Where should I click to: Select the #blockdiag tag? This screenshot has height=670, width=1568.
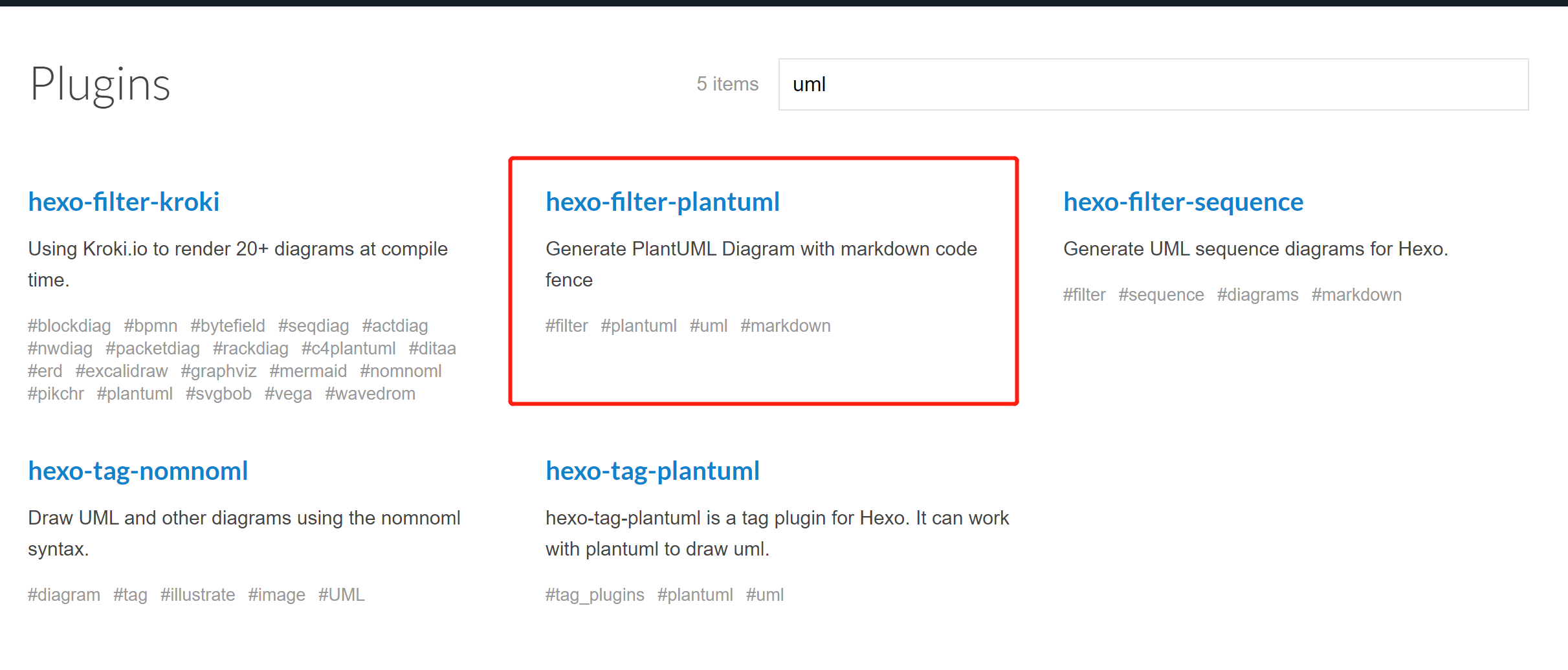[x=69, y=326]
